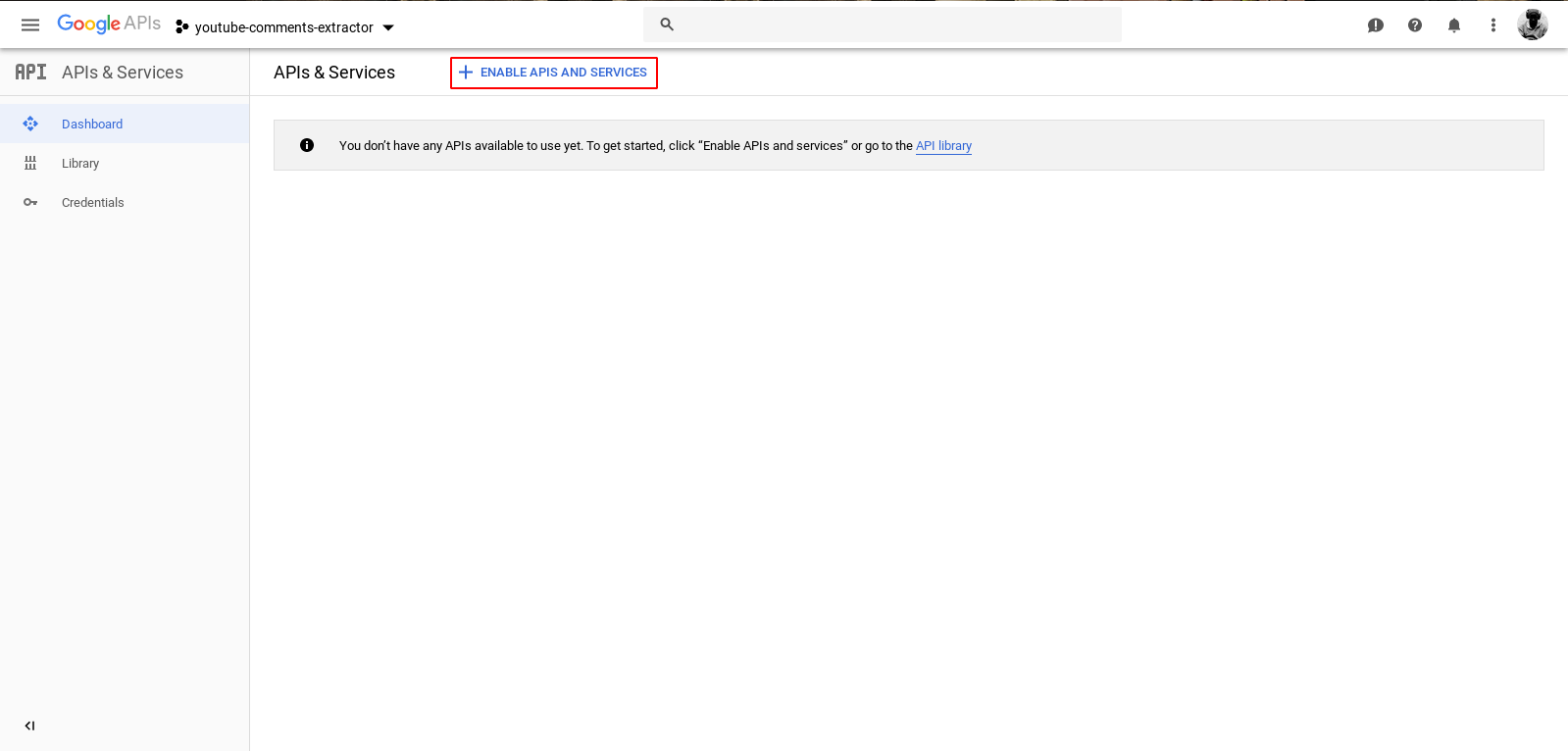Click the magnifying glass search icon
Screen dimensions: 1568x751
click(x=667, y=25)
